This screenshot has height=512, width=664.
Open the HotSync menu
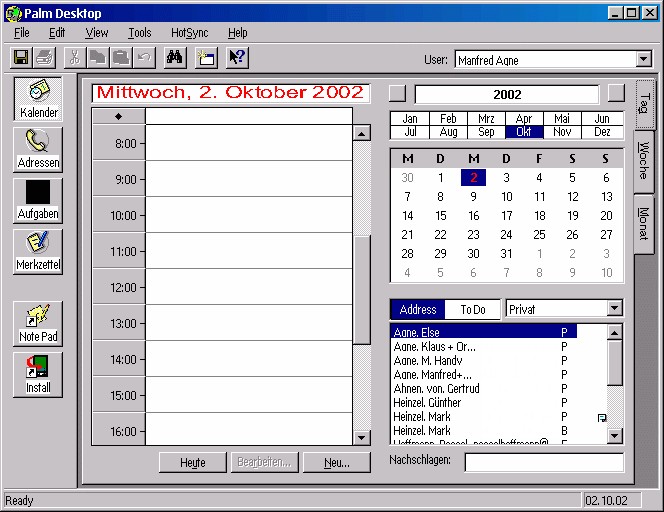(x=189, y=33)
